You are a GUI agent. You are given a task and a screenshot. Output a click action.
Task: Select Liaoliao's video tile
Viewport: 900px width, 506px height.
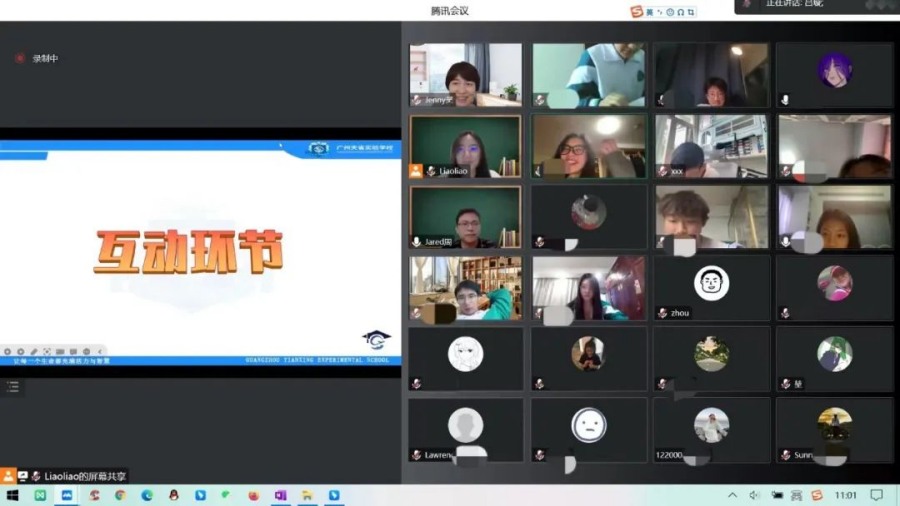[465, 146]
